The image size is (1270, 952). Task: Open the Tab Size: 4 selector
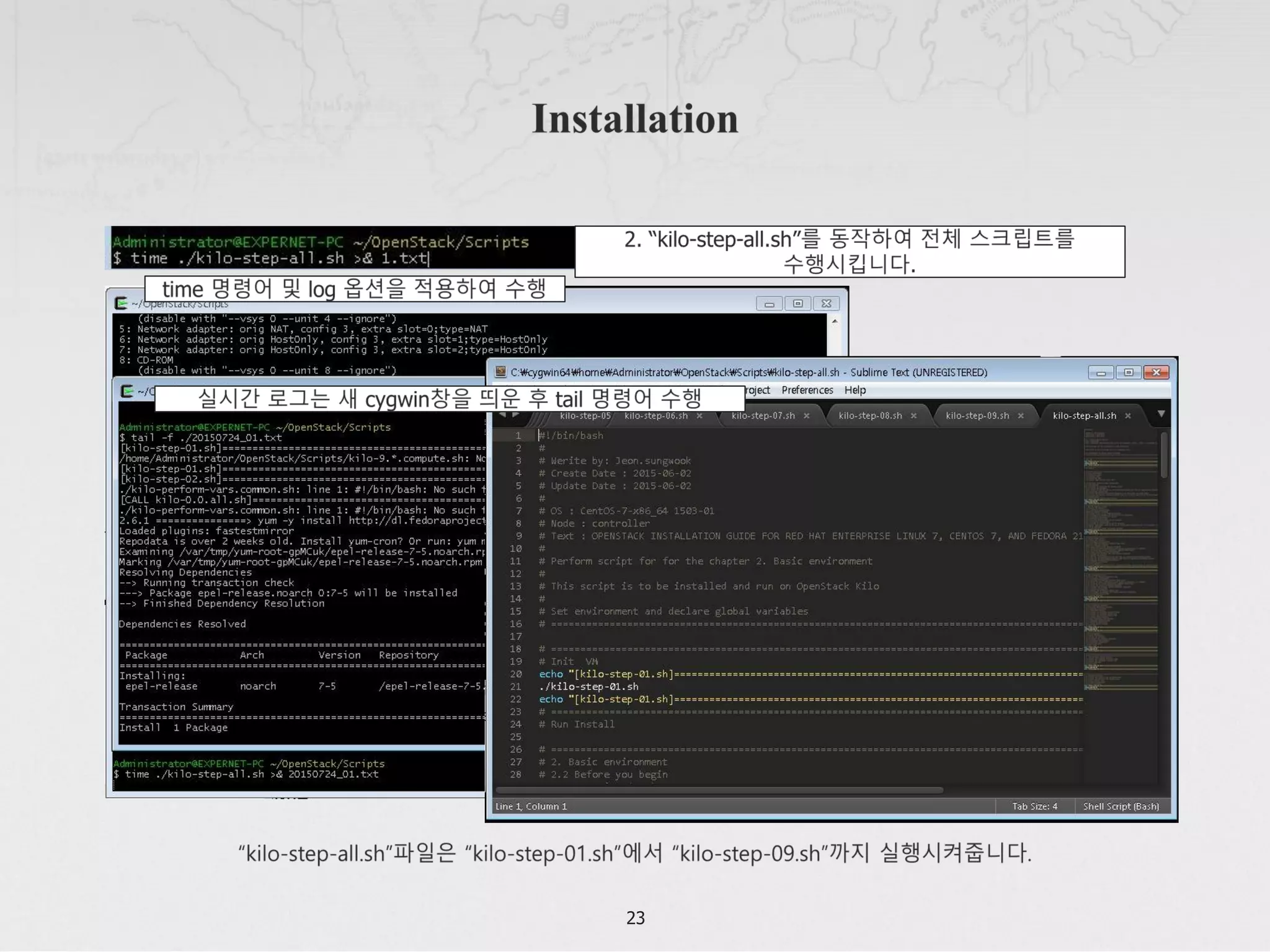click(1034, 806)
